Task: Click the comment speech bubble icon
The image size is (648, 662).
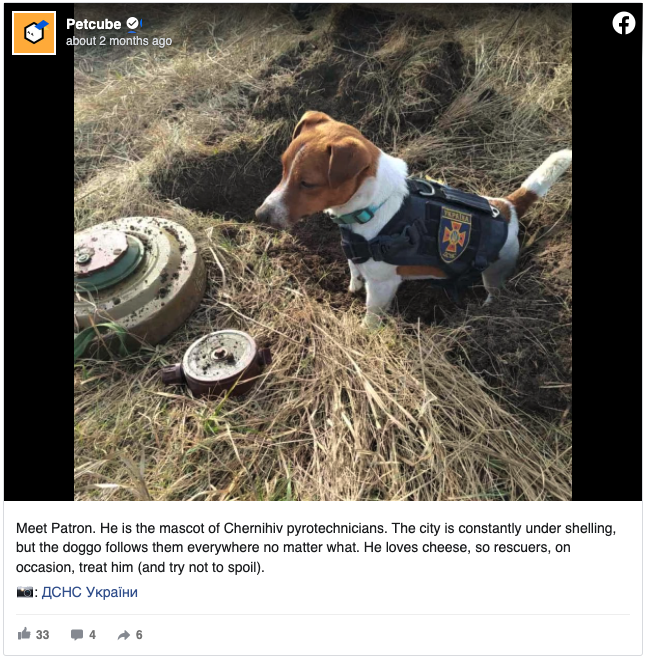Action: tap(77, 635)
